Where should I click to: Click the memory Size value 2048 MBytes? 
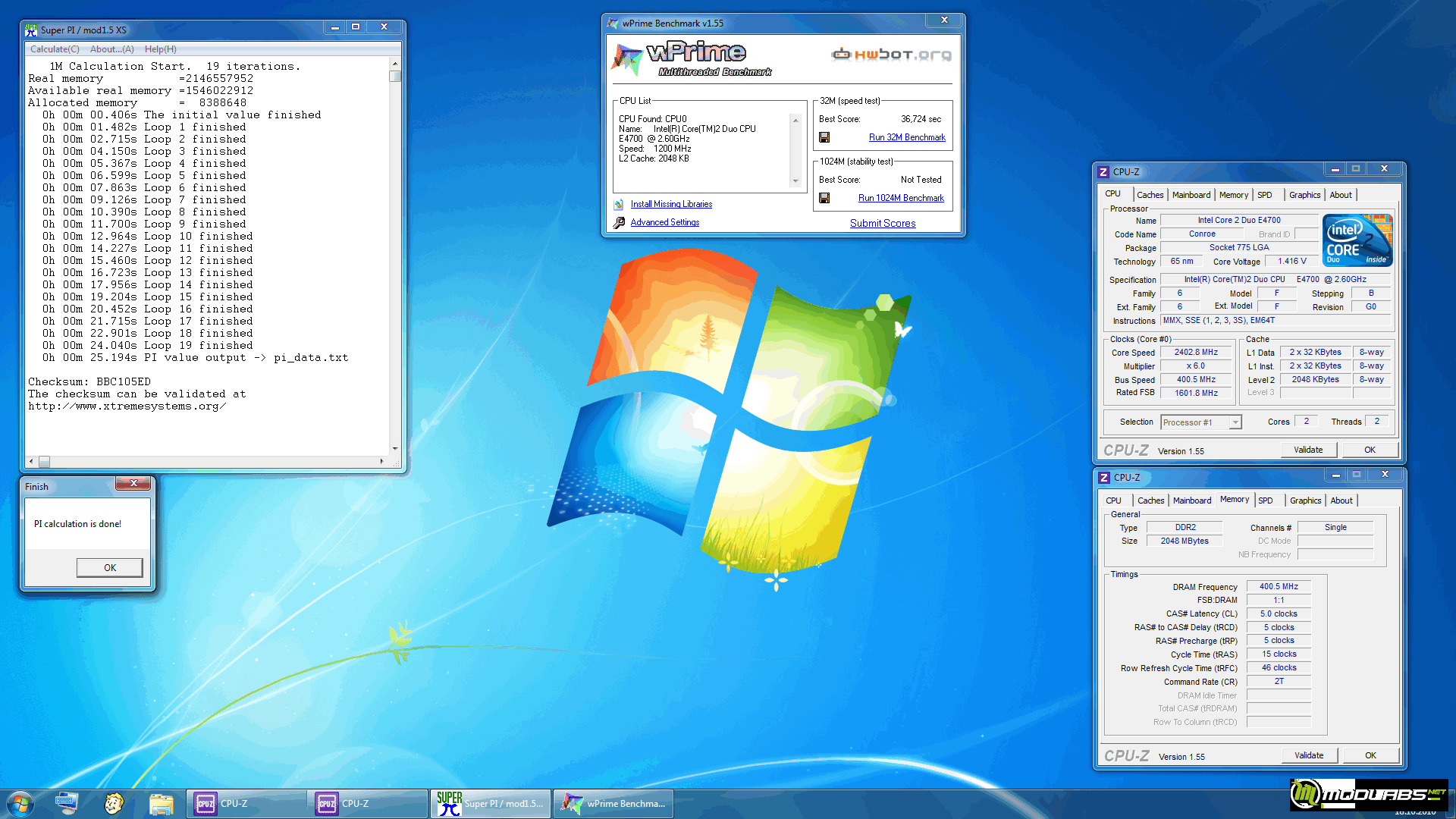click(1185, 541)
